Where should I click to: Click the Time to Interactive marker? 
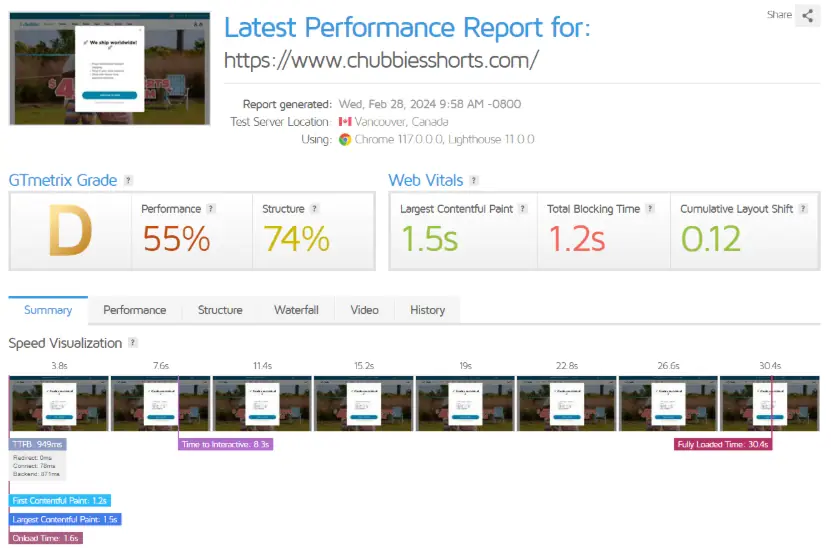[227, 444]
